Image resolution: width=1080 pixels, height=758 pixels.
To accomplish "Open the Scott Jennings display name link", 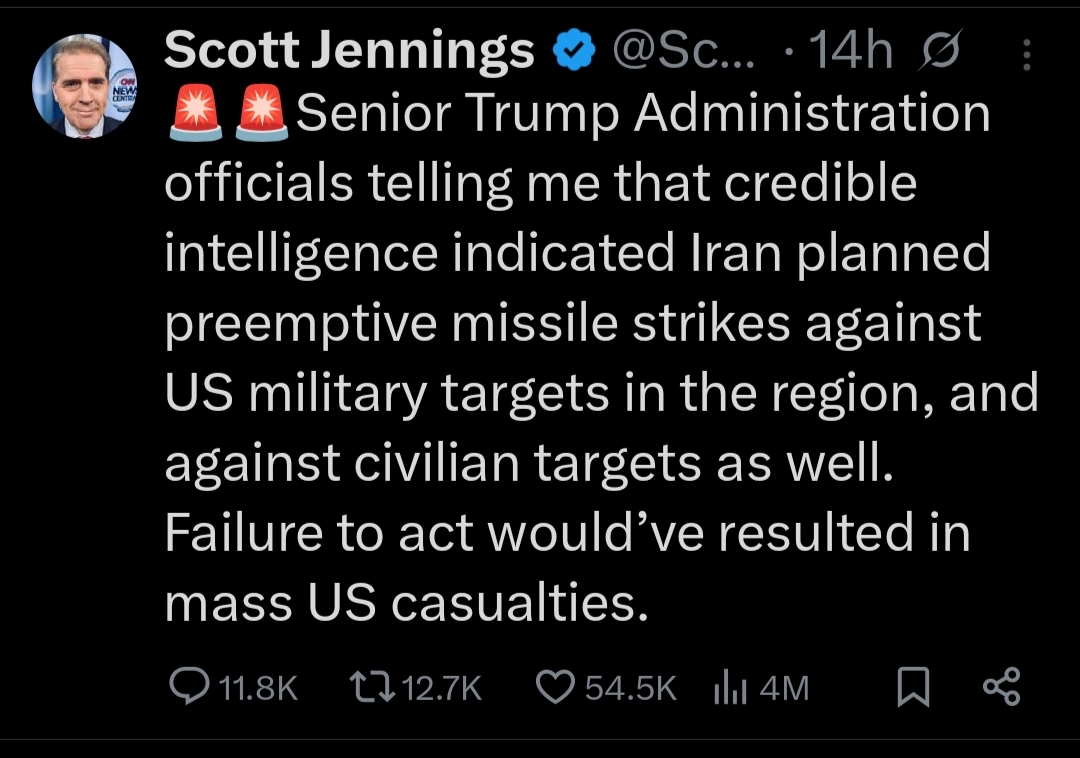I will pos(349,50).
